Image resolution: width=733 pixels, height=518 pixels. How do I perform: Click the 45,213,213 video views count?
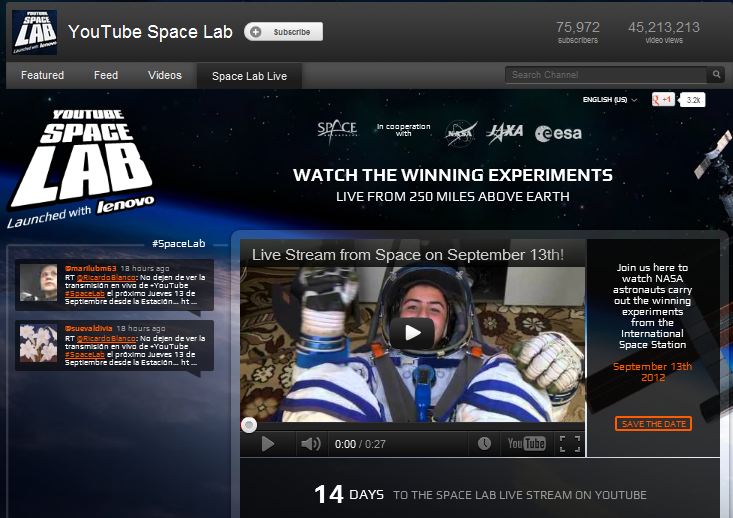[664, 32]
